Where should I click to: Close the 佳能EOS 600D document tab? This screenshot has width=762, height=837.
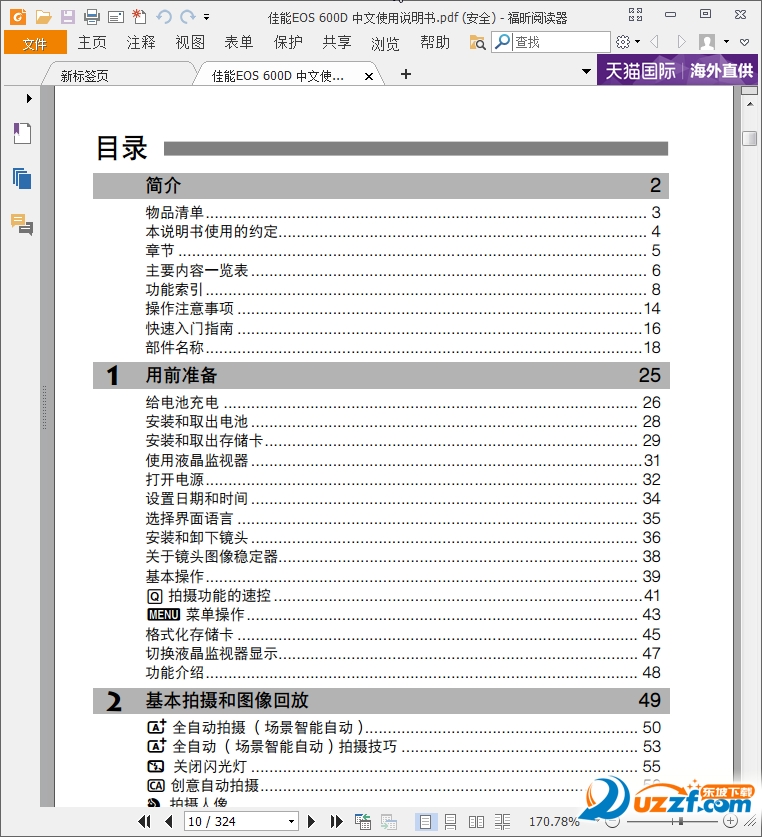(x=368, y=76)
